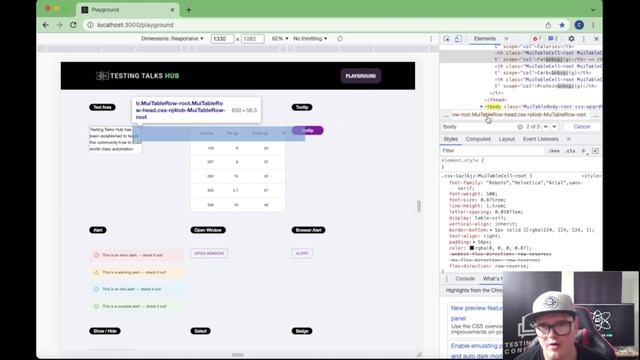The width and height of the screenshot is (640, 360).
Task: Click the viewport height field
Action: pyautogui.click(x=253, y=38)
